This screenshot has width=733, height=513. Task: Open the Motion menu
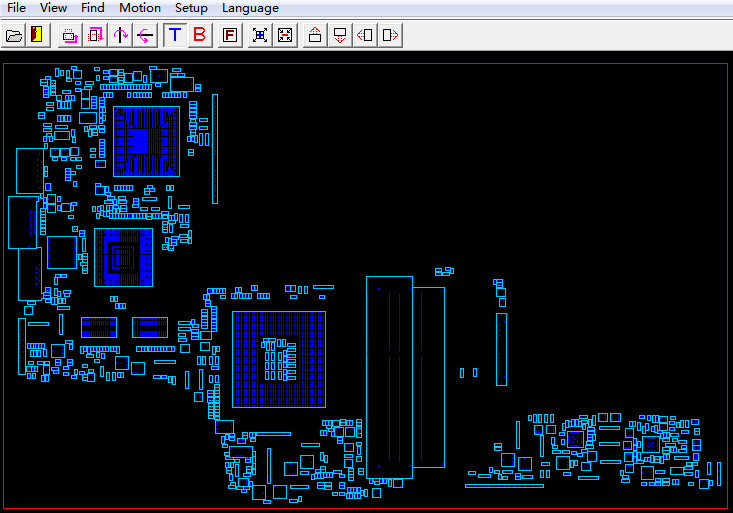[x=140, y=8]
